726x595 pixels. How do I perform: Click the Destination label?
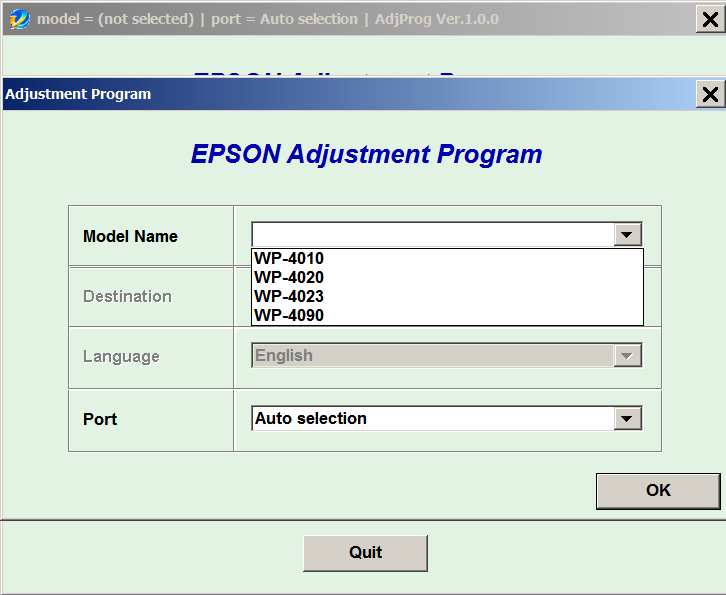[x=127, y=296]
